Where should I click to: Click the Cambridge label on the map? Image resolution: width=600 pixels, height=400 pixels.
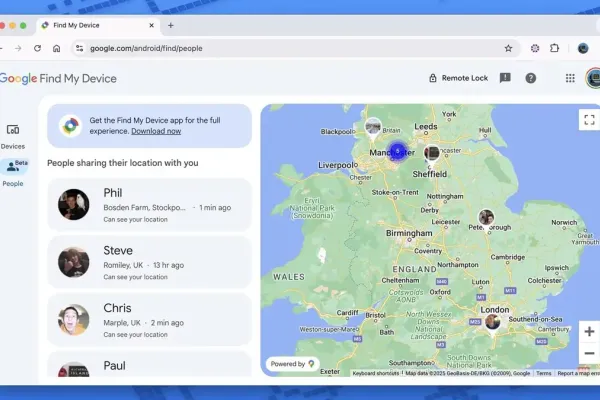508,257
